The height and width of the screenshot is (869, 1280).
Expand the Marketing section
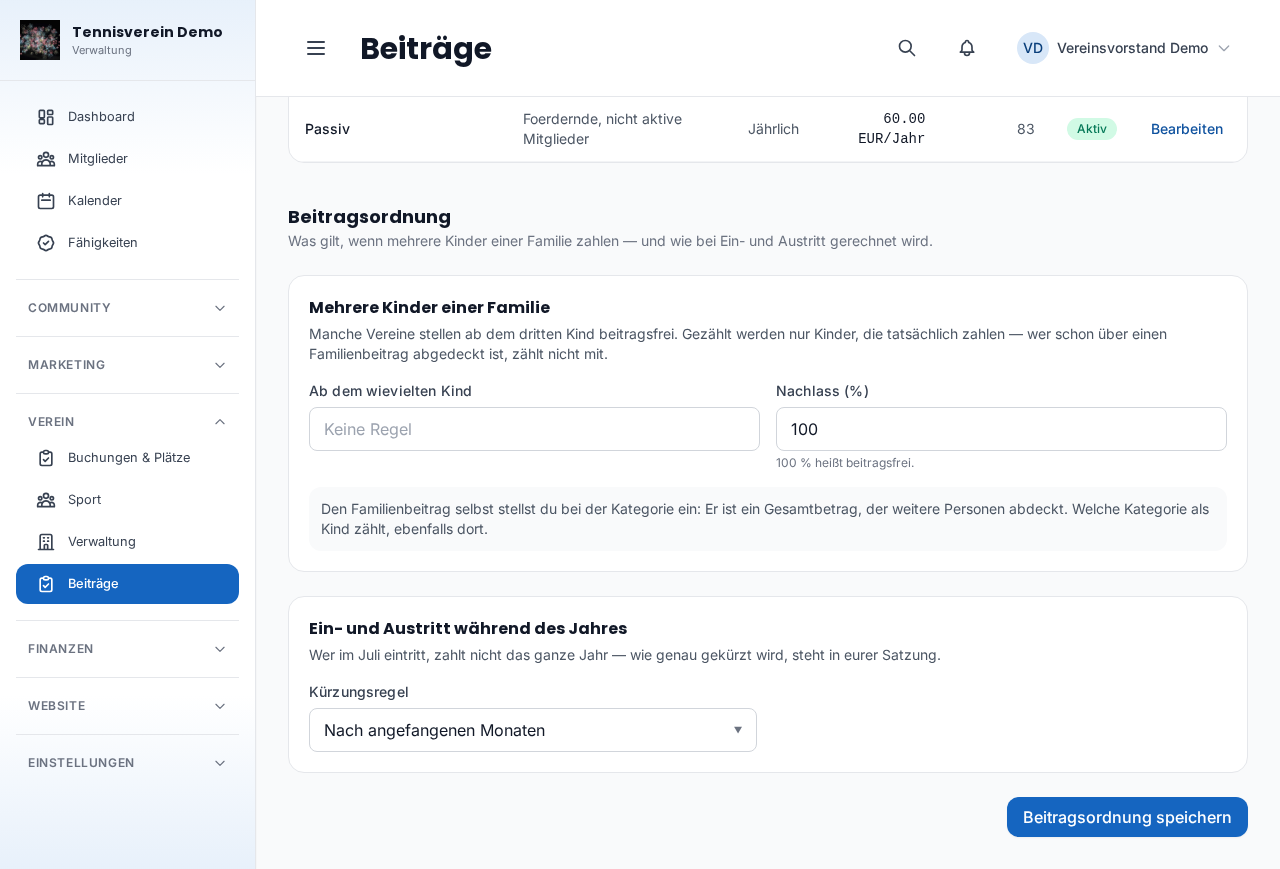(127, 365)
